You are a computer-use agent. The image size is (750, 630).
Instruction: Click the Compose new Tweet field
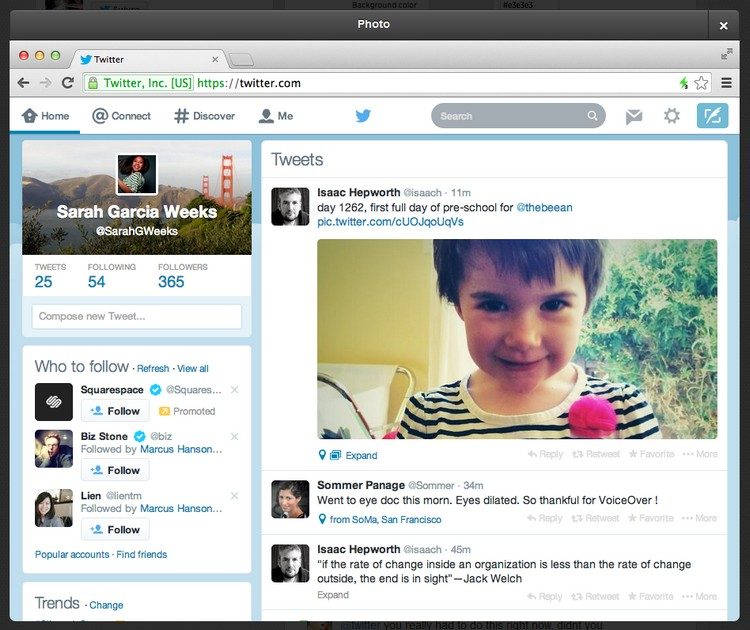click(x=137, y=317)
